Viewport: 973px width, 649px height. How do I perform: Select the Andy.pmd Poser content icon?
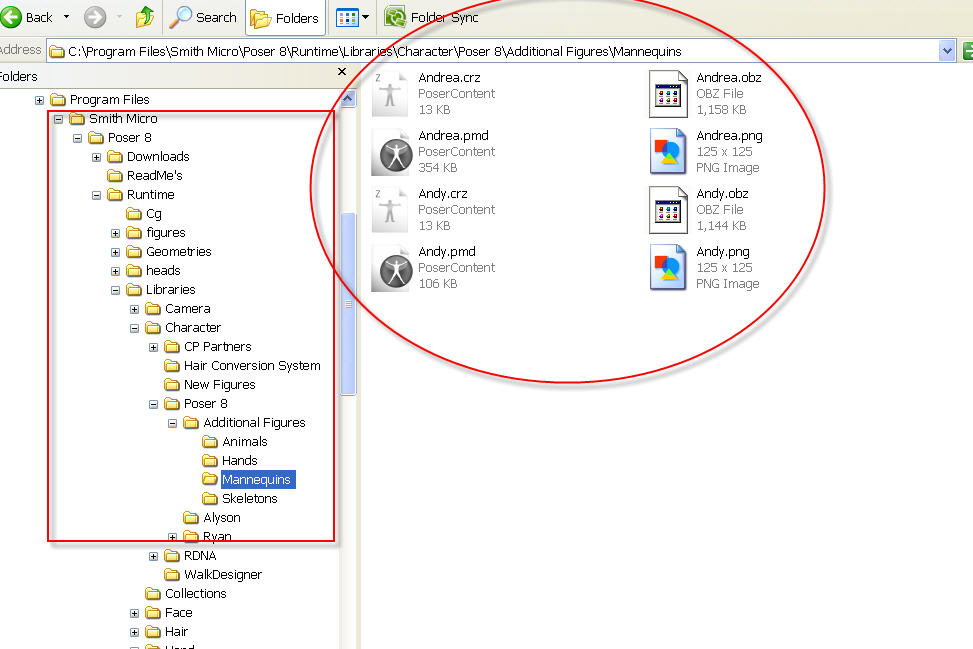pyautogui.click(x=391, y=268)
